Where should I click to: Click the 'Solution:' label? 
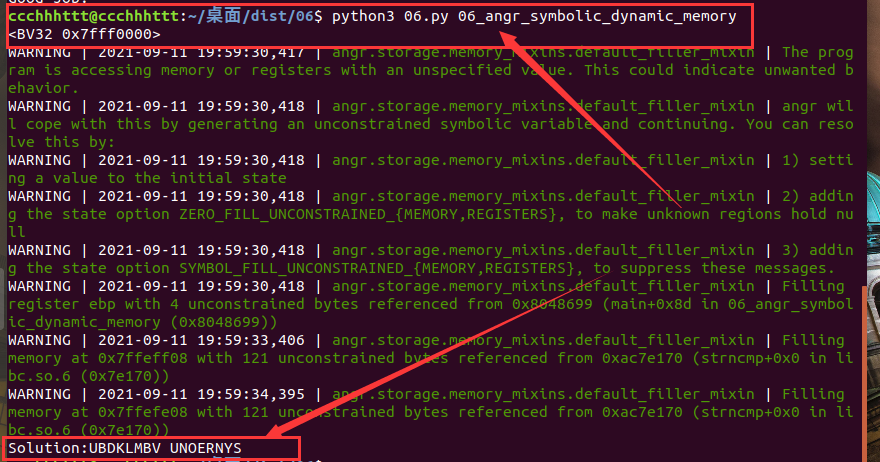tap(48, 448)
